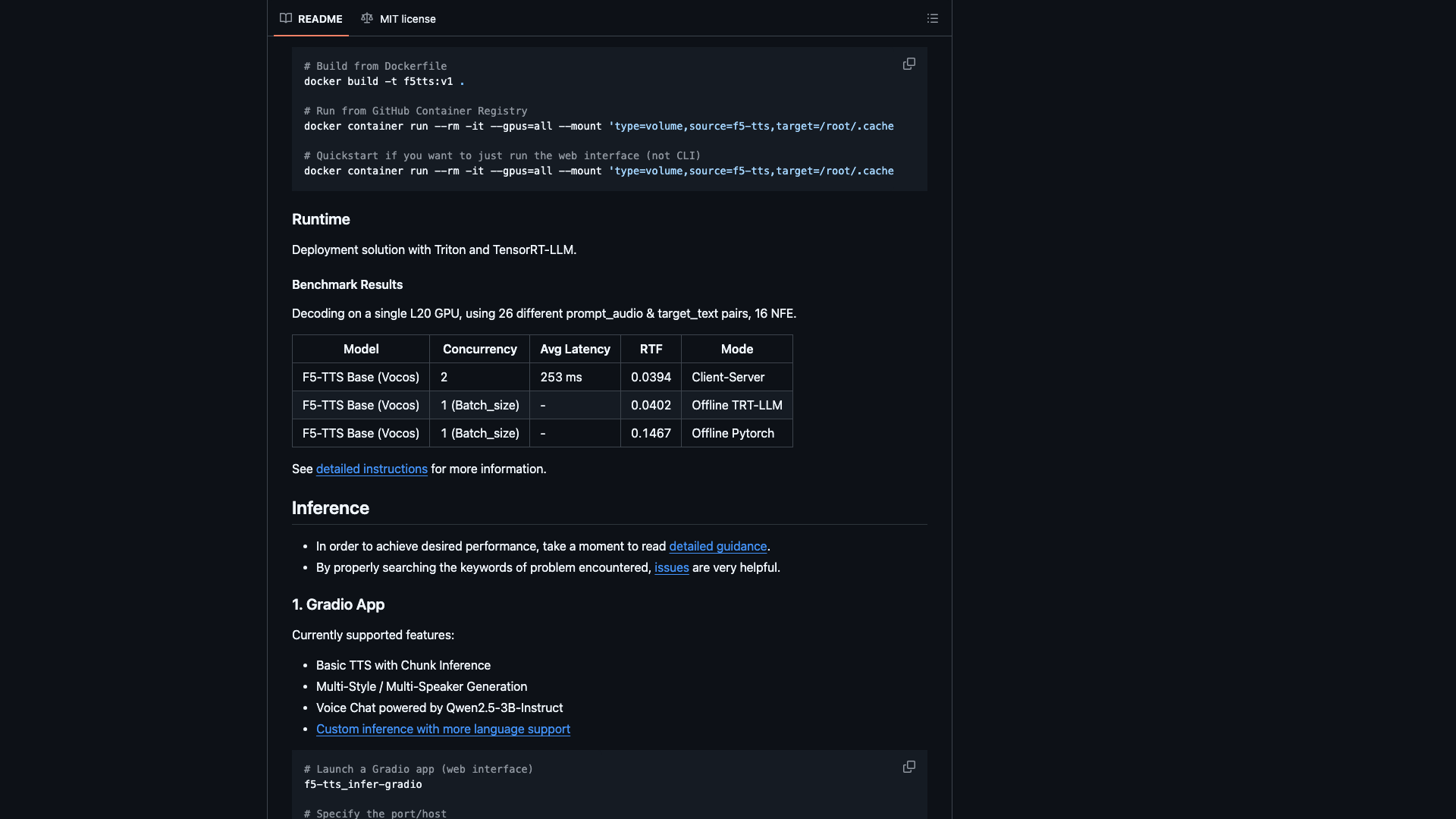Select the Benchmark Results heading
This screenshot has height=819, width=1456.
347,284
